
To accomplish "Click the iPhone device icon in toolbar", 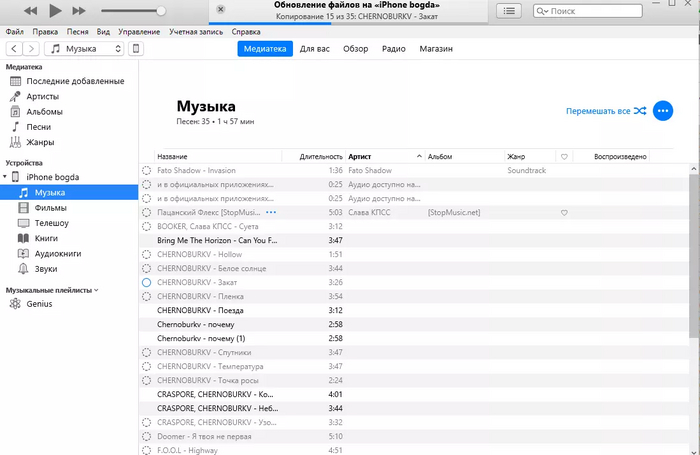I will [x=136, y=48].
